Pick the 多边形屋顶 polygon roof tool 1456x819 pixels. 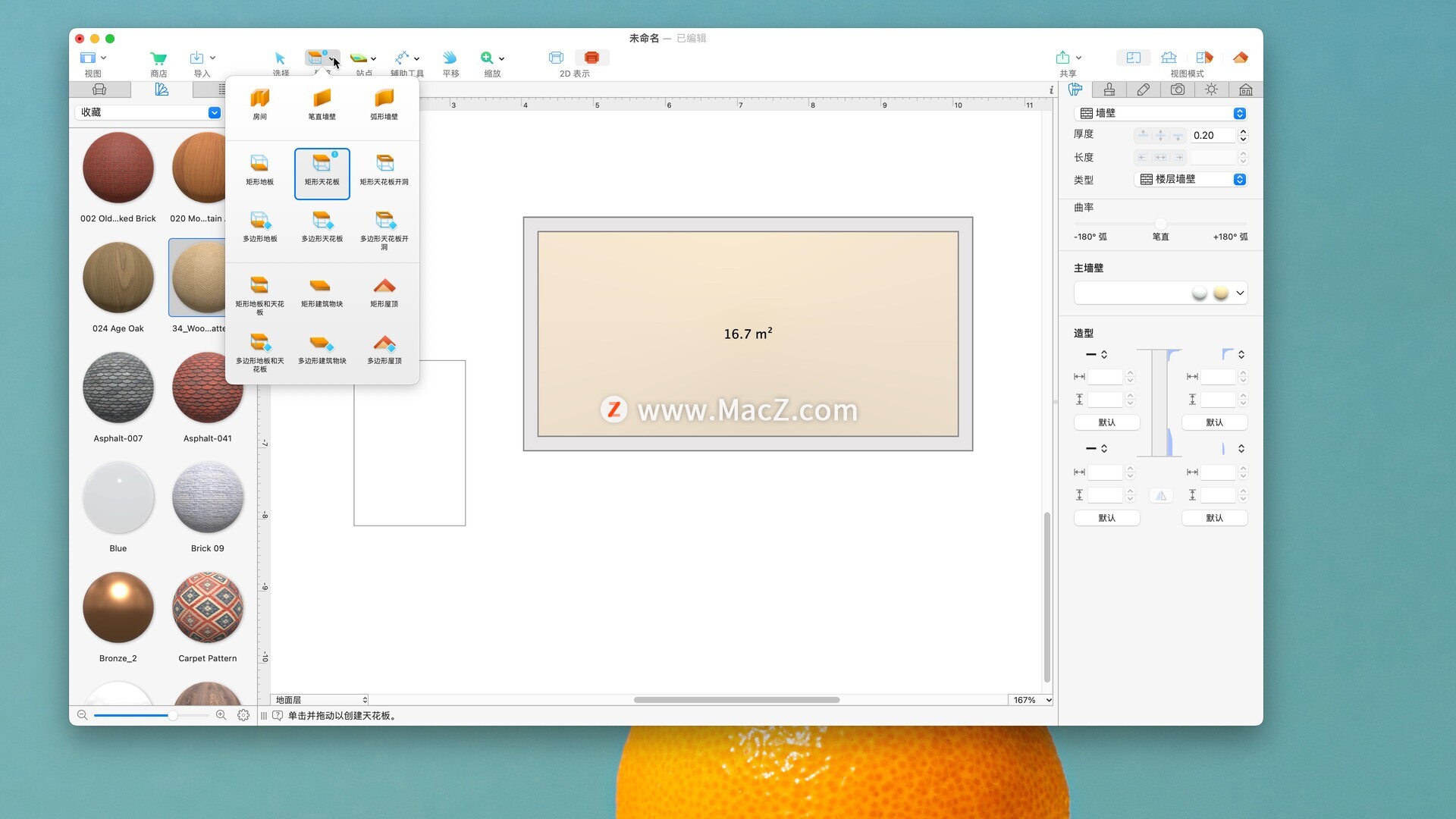pyautogui.click(x=384, y=350)
